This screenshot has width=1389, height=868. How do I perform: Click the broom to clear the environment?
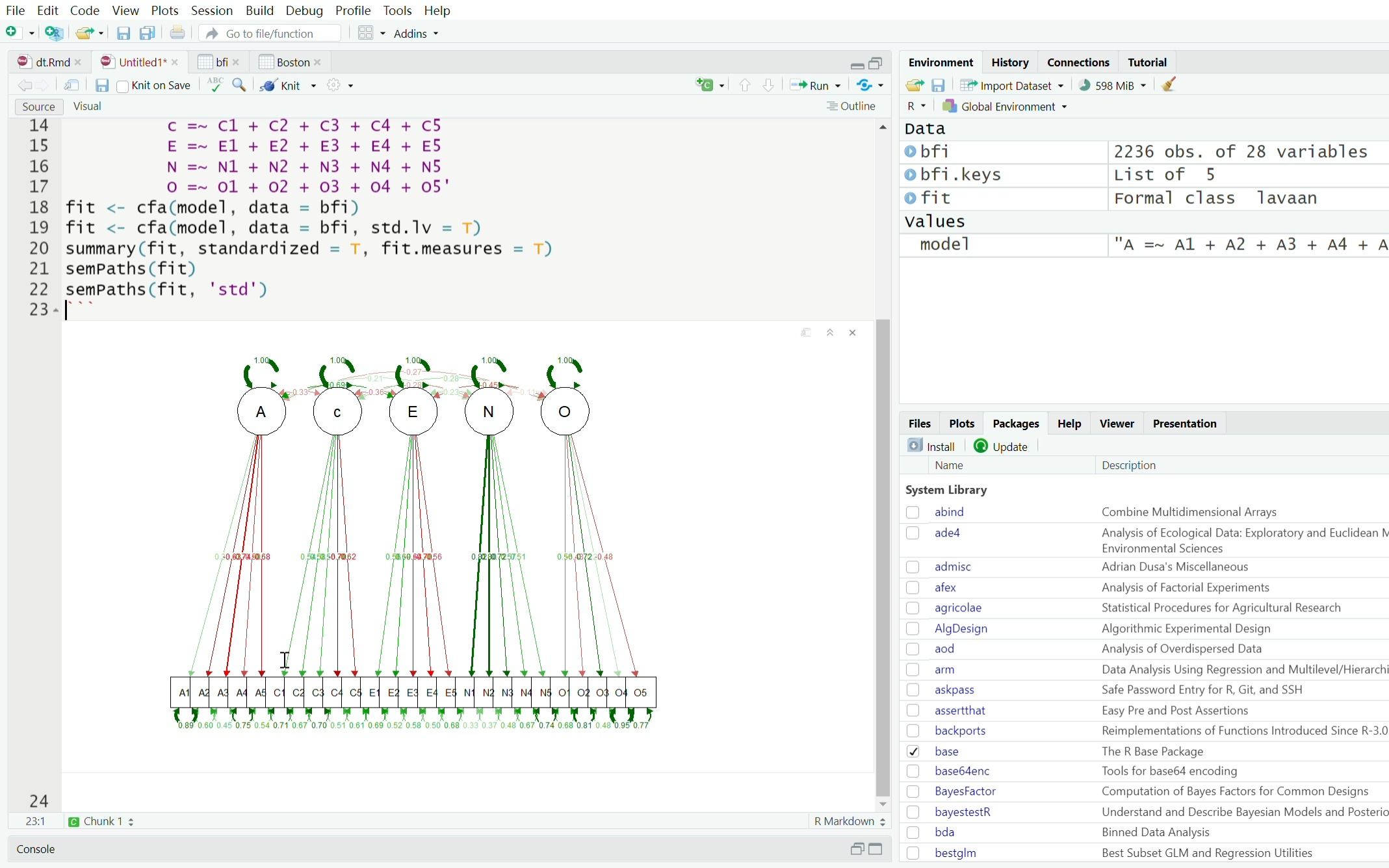tap(1169, 85)
